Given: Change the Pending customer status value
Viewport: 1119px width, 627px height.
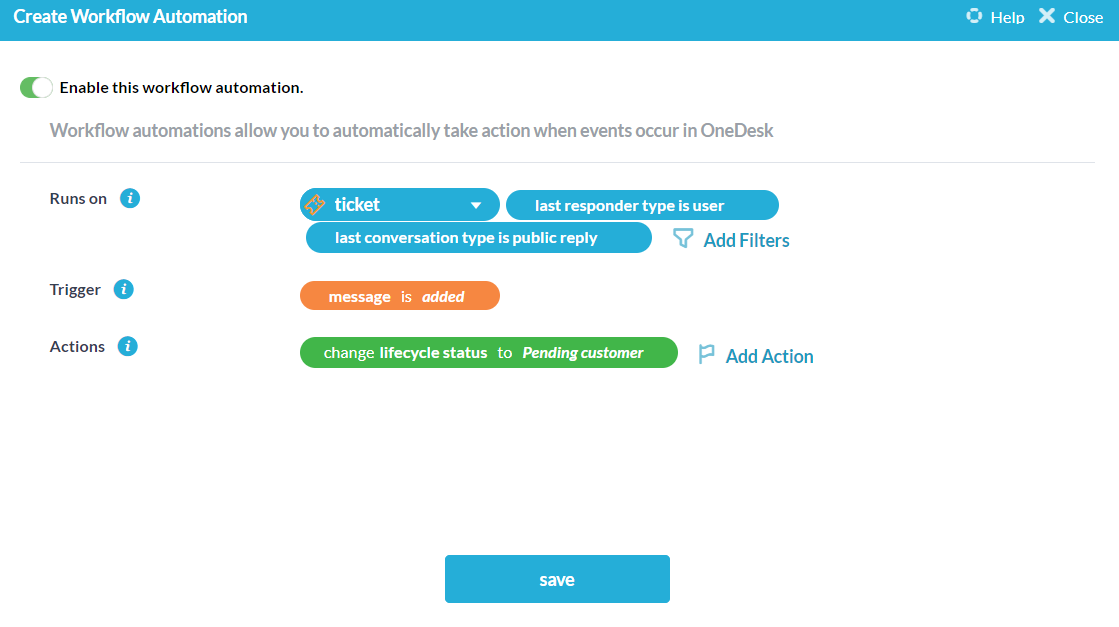Looking at the screenshot, I should pos(583,353).
